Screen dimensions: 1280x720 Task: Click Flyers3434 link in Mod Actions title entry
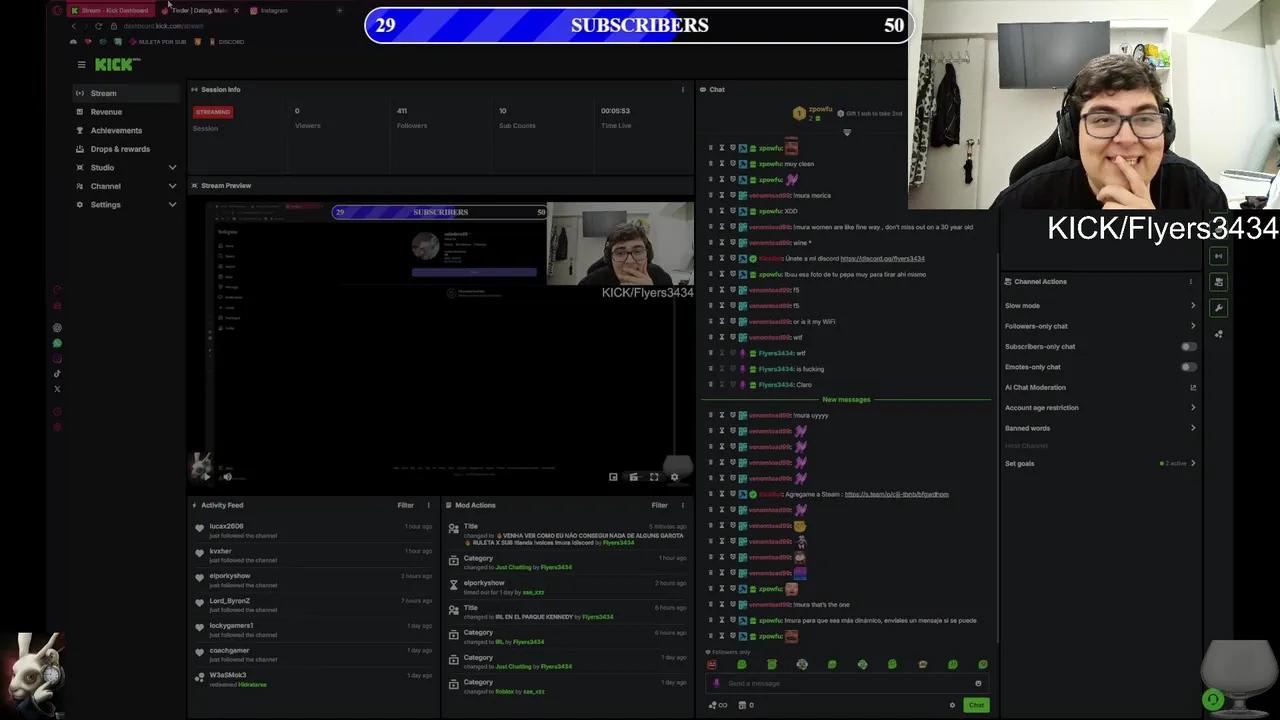pyautogui.click(x=618, y=543)
